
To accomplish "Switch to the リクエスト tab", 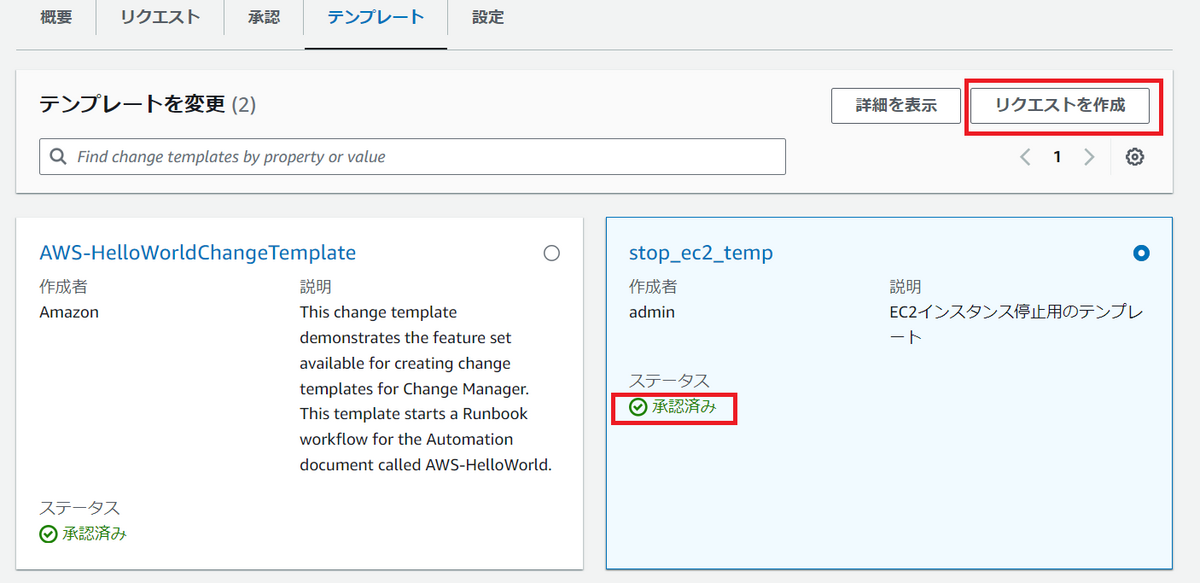I will coord(160,17).
